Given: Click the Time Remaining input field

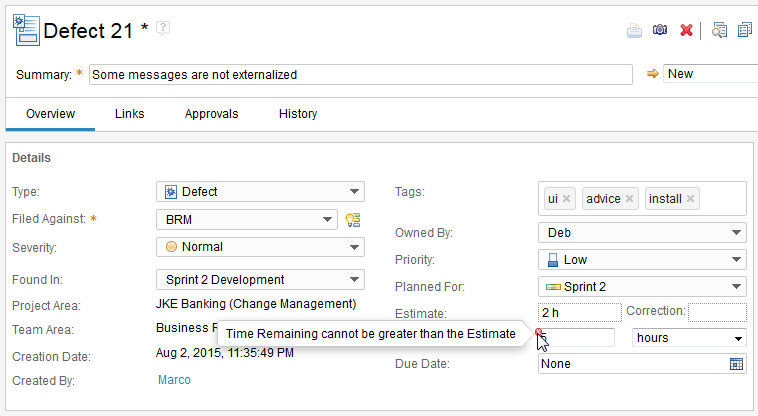Looking at the screenshot, I should tap(576, 338).
